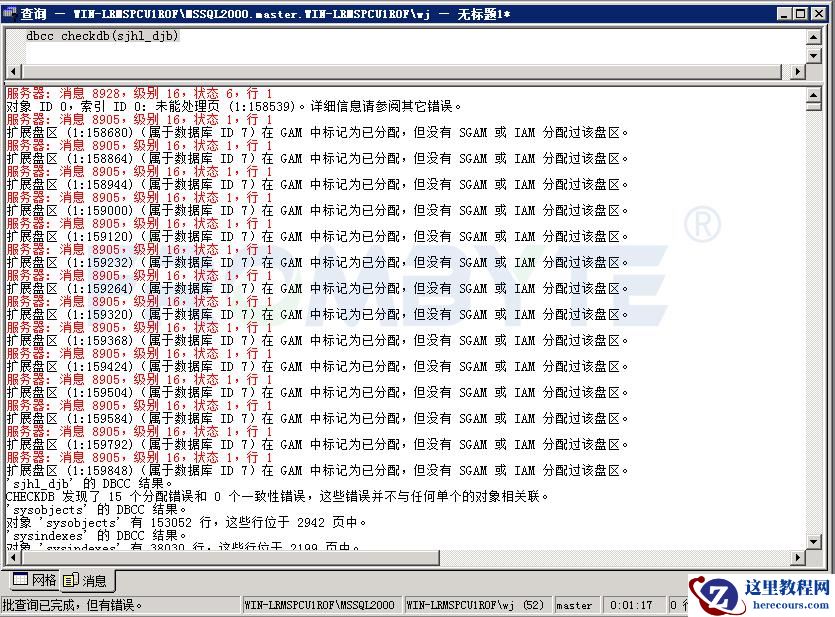Click the results pane horizontal scroll left arrow
835x617 pixels.
(x=13, y=557)
